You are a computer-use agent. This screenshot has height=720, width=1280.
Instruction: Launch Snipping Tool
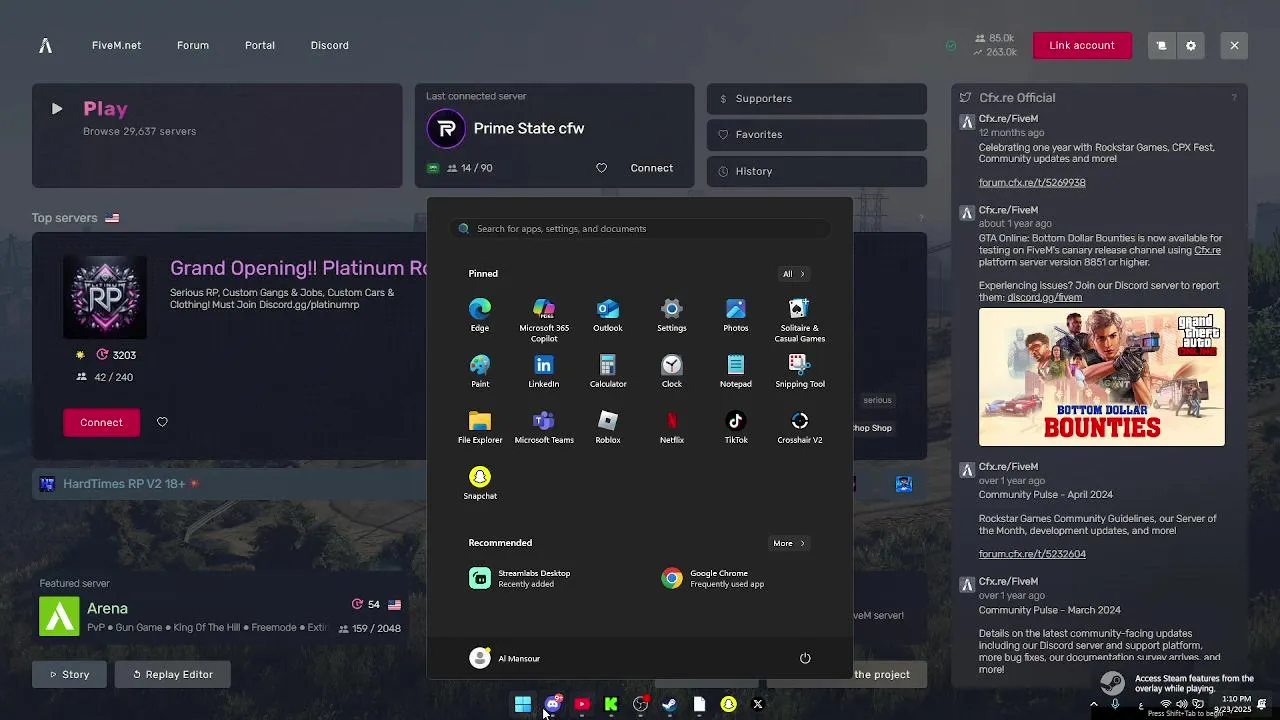(800, 370)
